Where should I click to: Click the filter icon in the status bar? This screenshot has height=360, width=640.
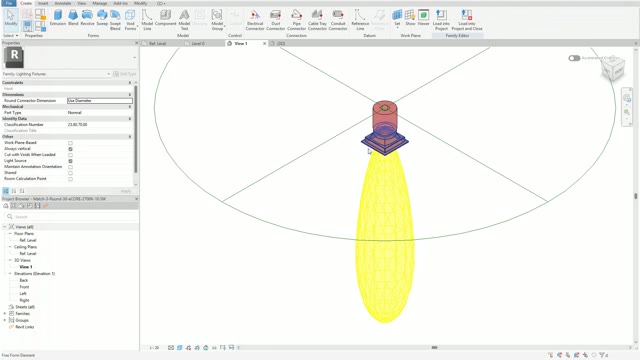tap(602, 355)
